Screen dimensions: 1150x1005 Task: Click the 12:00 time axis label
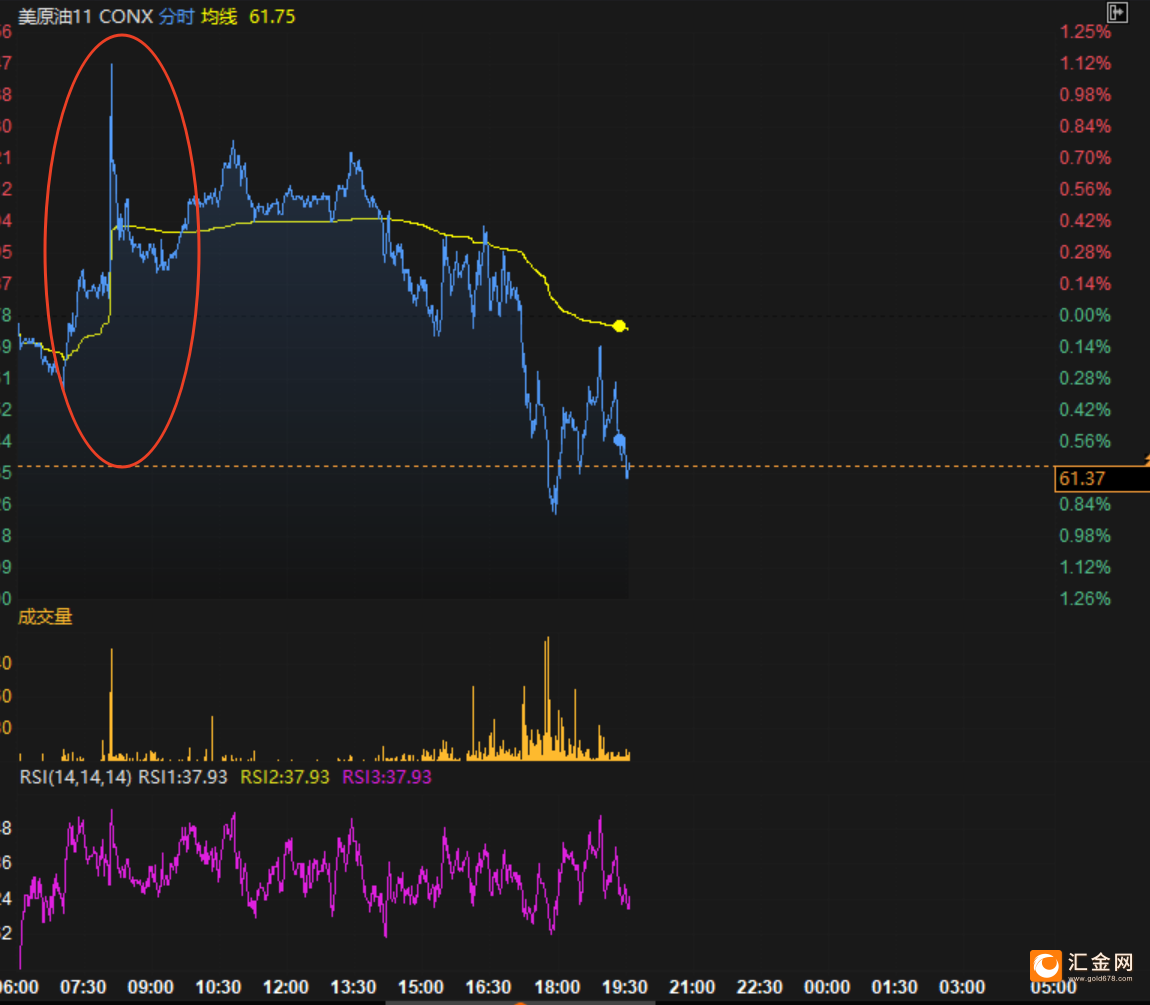tap(285, 987)
